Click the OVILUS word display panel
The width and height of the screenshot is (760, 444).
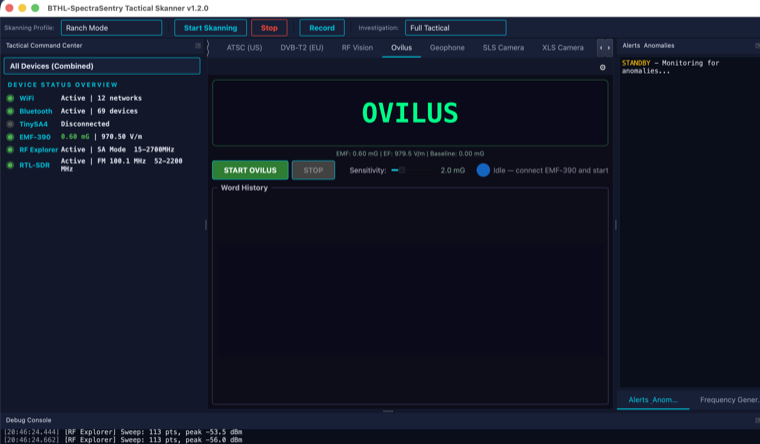click(x=410, y=113)
